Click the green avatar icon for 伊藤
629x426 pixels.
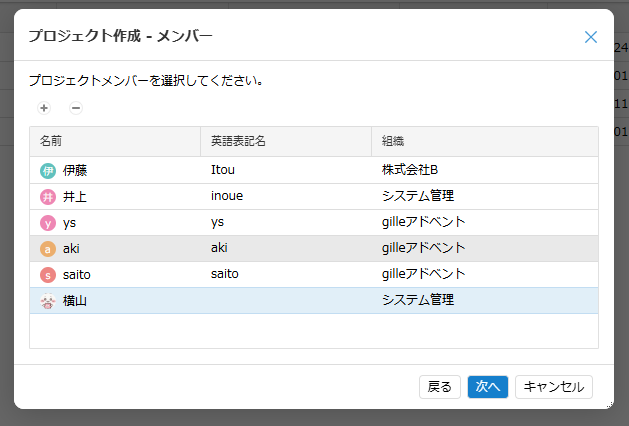[48, 171]
